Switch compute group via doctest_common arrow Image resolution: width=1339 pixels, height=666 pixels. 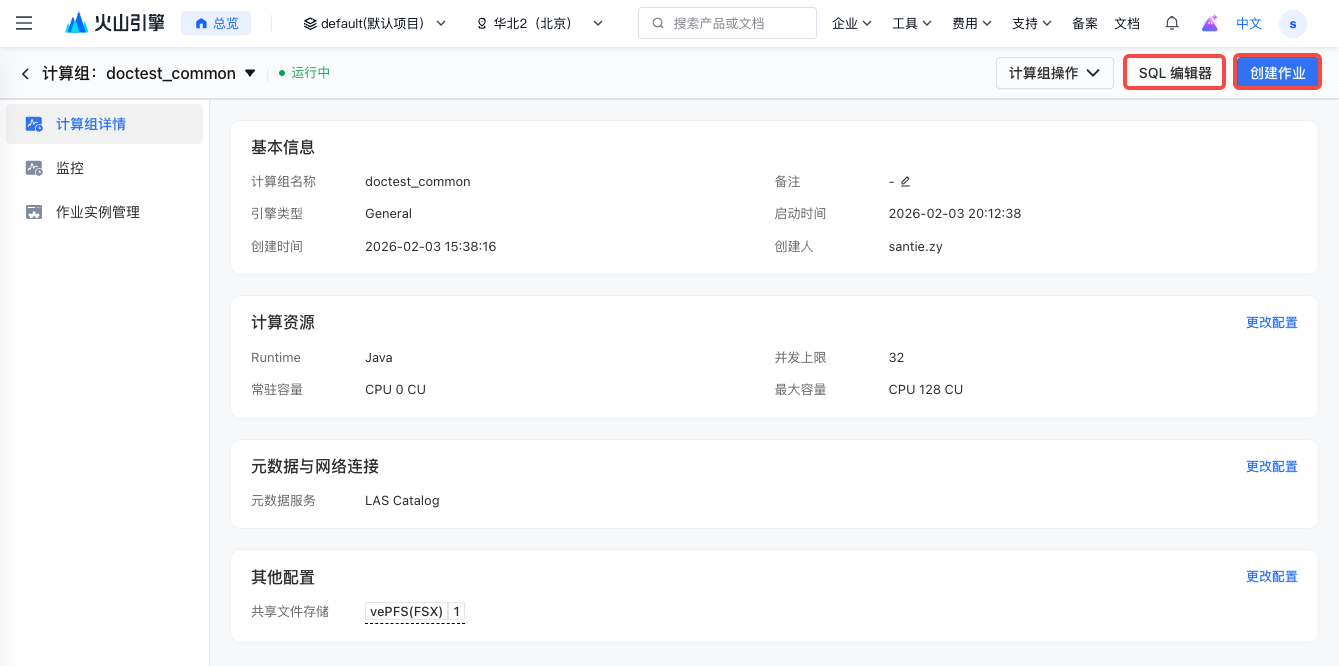250,73
